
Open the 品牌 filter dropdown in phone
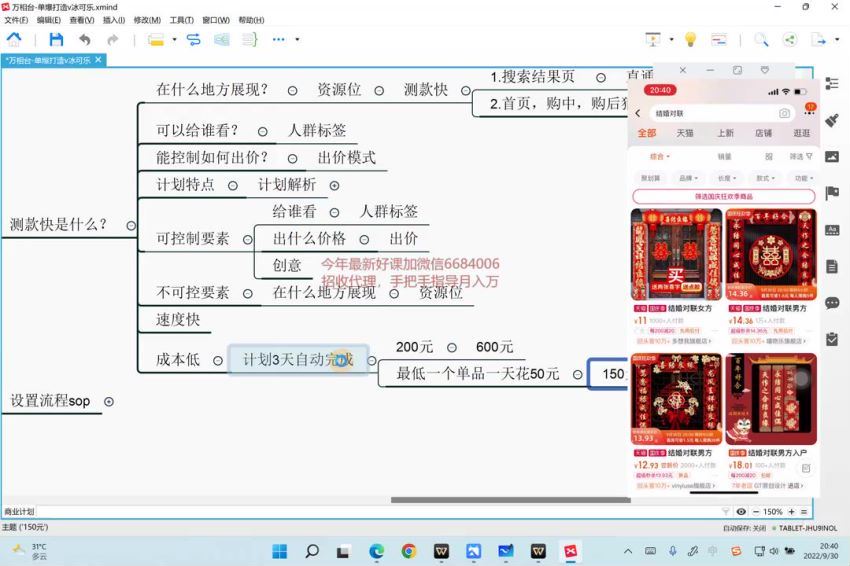[688, 178]
